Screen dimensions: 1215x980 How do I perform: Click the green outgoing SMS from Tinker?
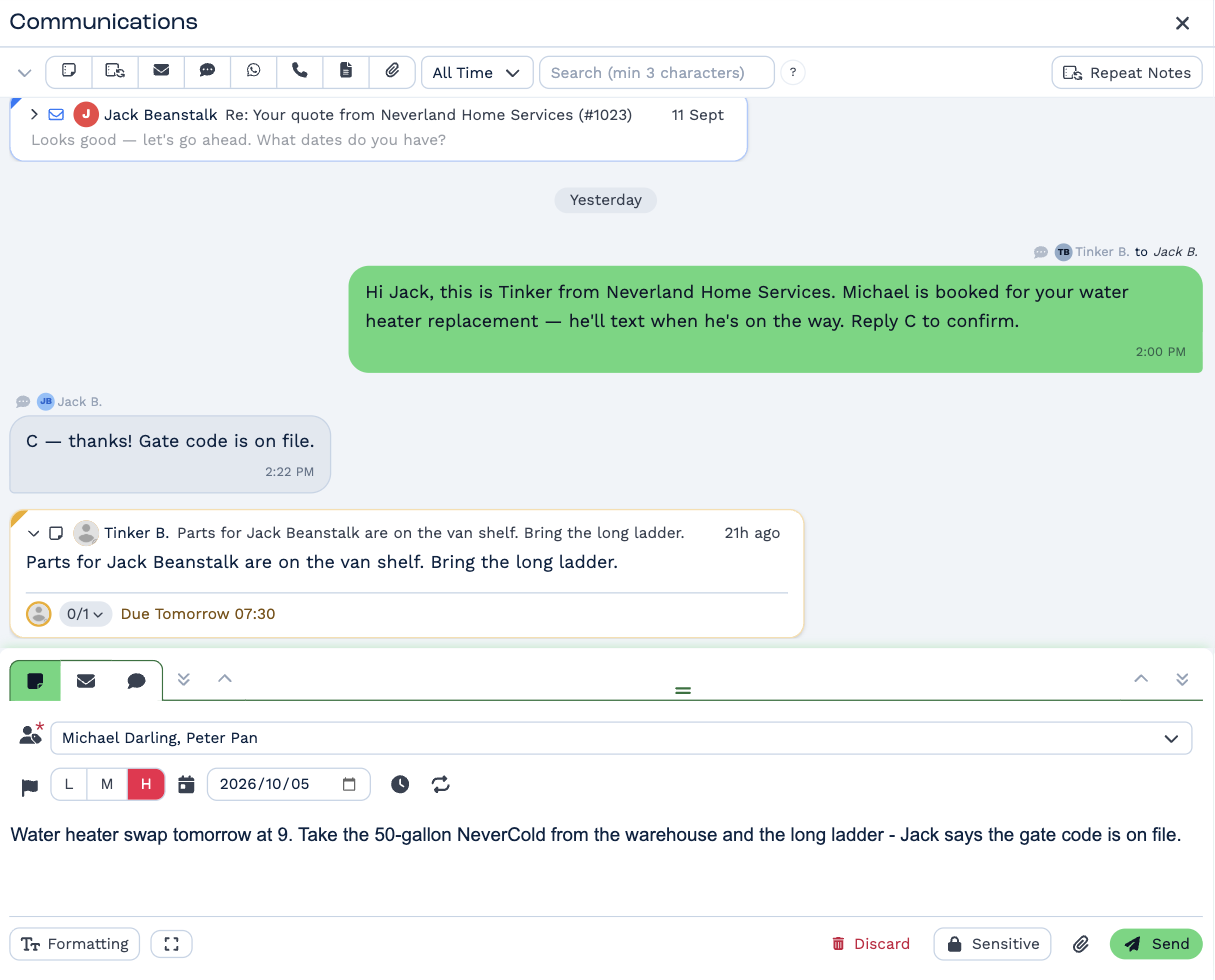(x=775, y=319)
